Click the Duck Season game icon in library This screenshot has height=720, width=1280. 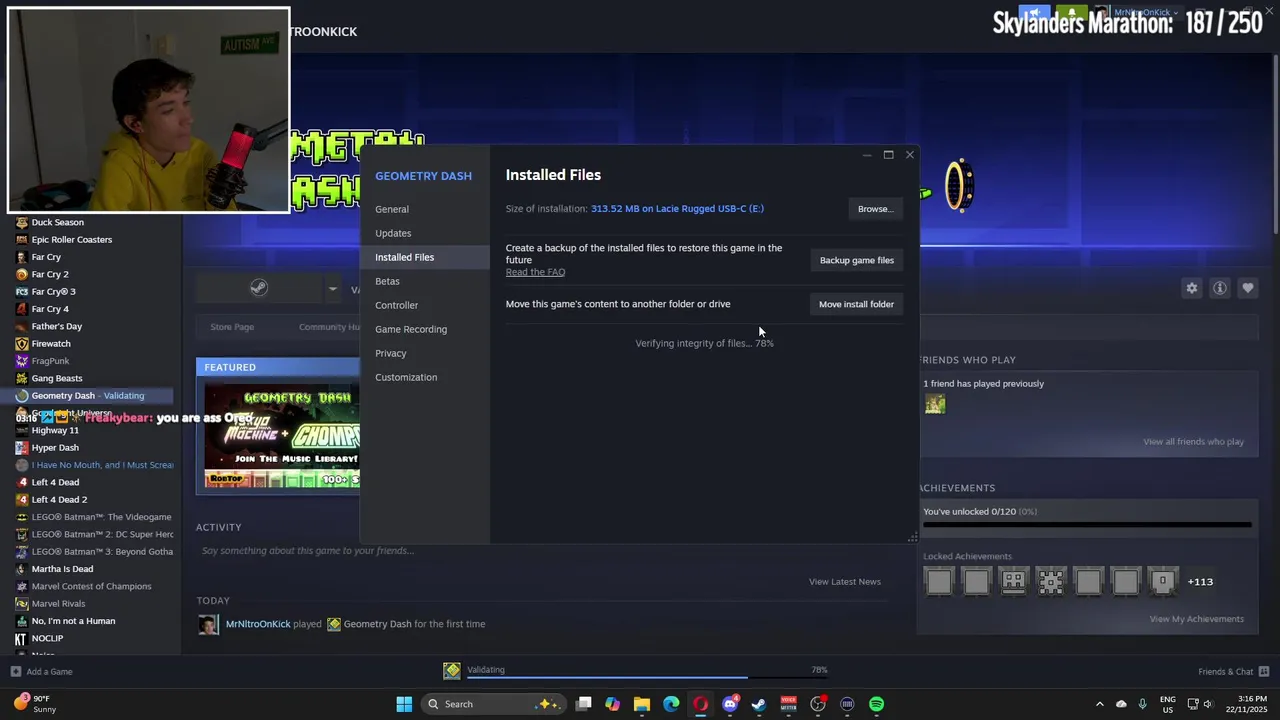[21, 222]
